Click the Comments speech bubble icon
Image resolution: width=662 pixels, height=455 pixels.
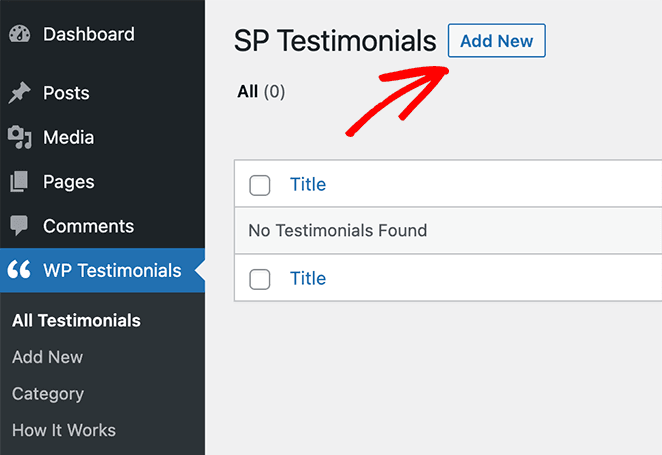pyautogui.click(x=19, y=226)
